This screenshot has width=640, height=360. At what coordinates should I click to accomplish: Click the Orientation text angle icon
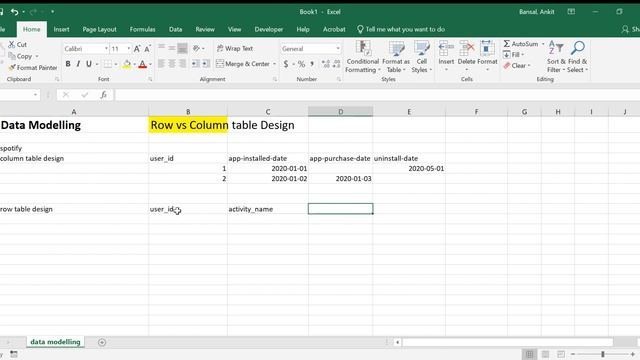click(x=196, y=49)
